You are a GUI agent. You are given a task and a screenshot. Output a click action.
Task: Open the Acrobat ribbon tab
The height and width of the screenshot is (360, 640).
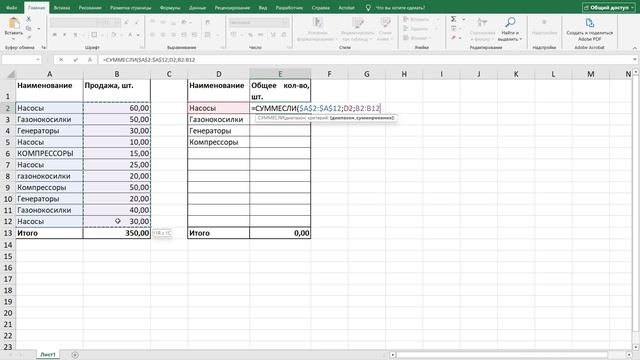coord(347,8)
